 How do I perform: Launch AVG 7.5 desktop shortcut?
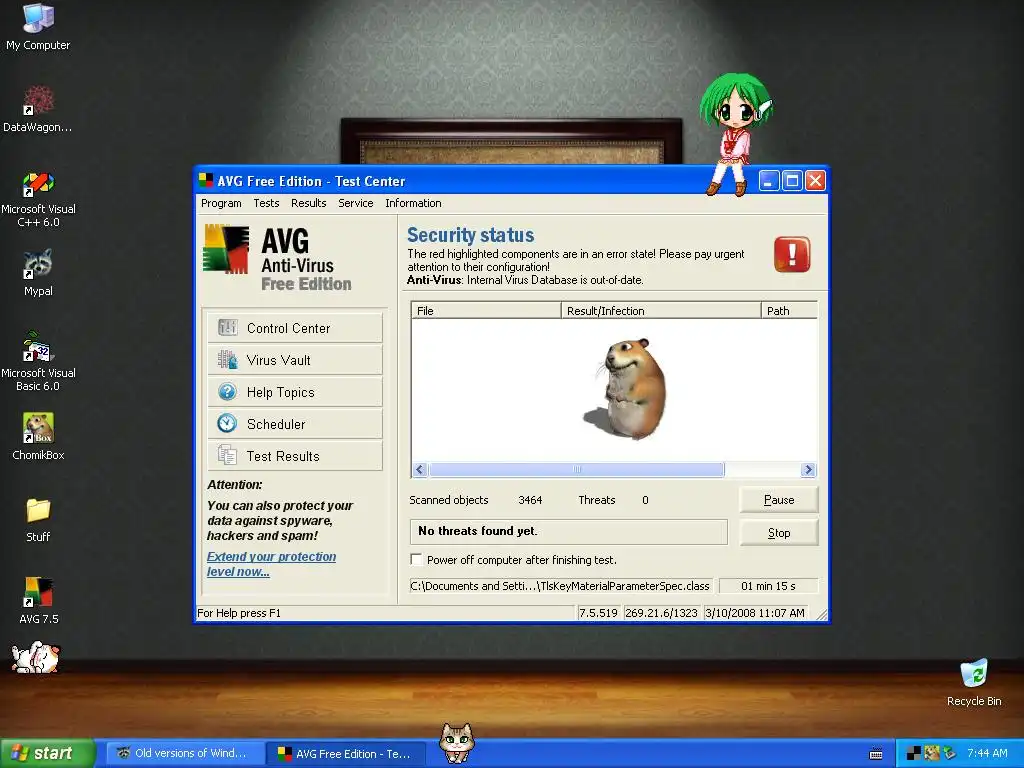point(38,600)
